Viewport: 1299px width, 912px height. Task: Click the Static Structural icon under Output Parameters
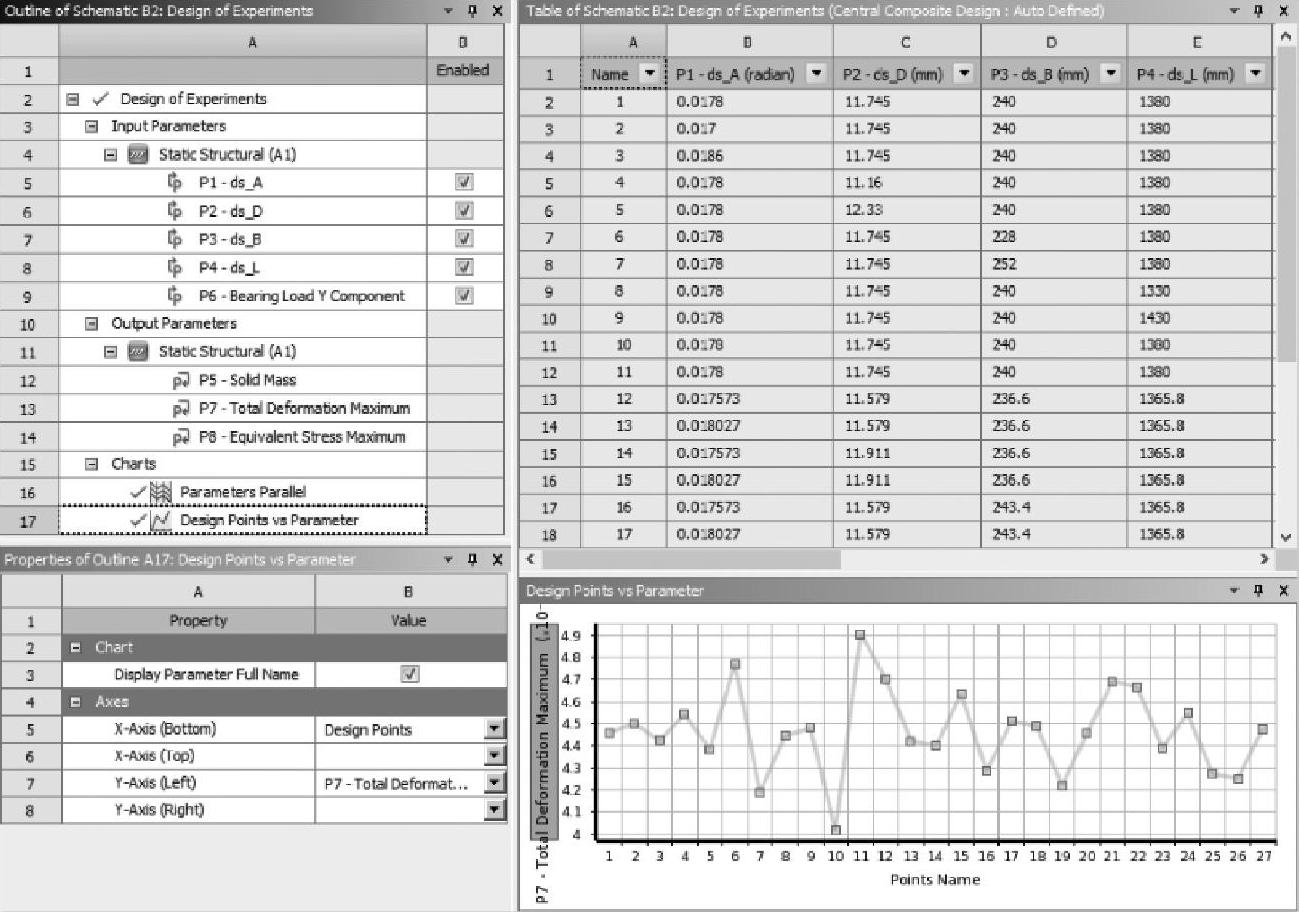click(139, 352)
